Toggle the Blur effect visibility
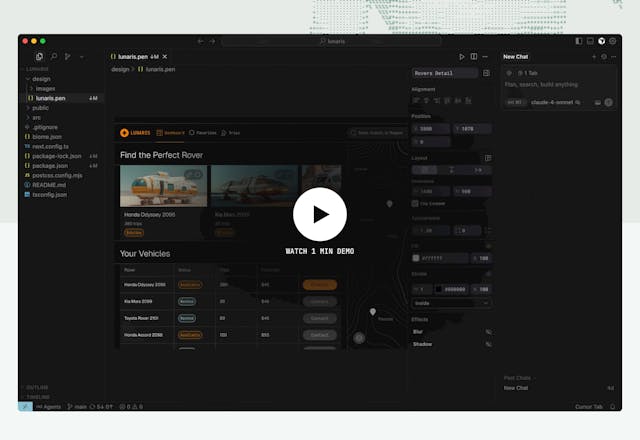Screen dimensions: 640x440 pos(488,331)
